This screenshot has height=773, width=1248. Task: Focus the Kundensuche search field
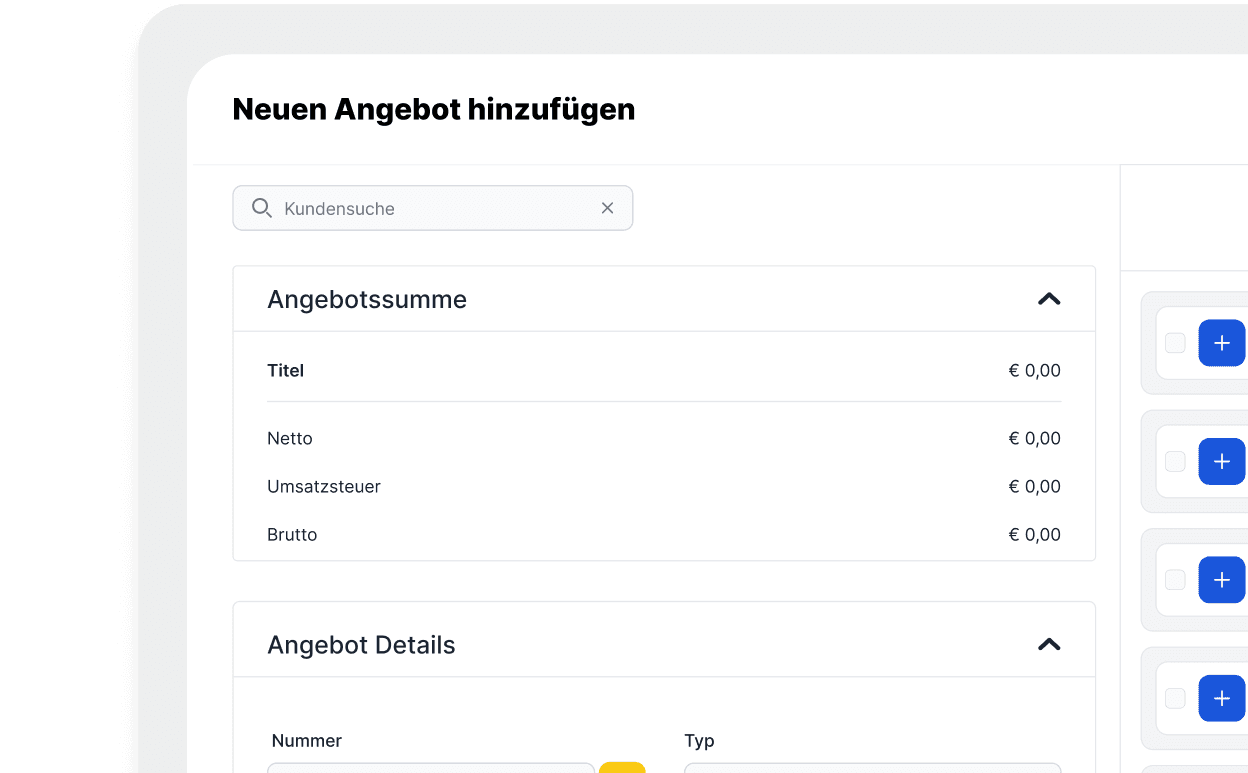[x=433, y=208]
